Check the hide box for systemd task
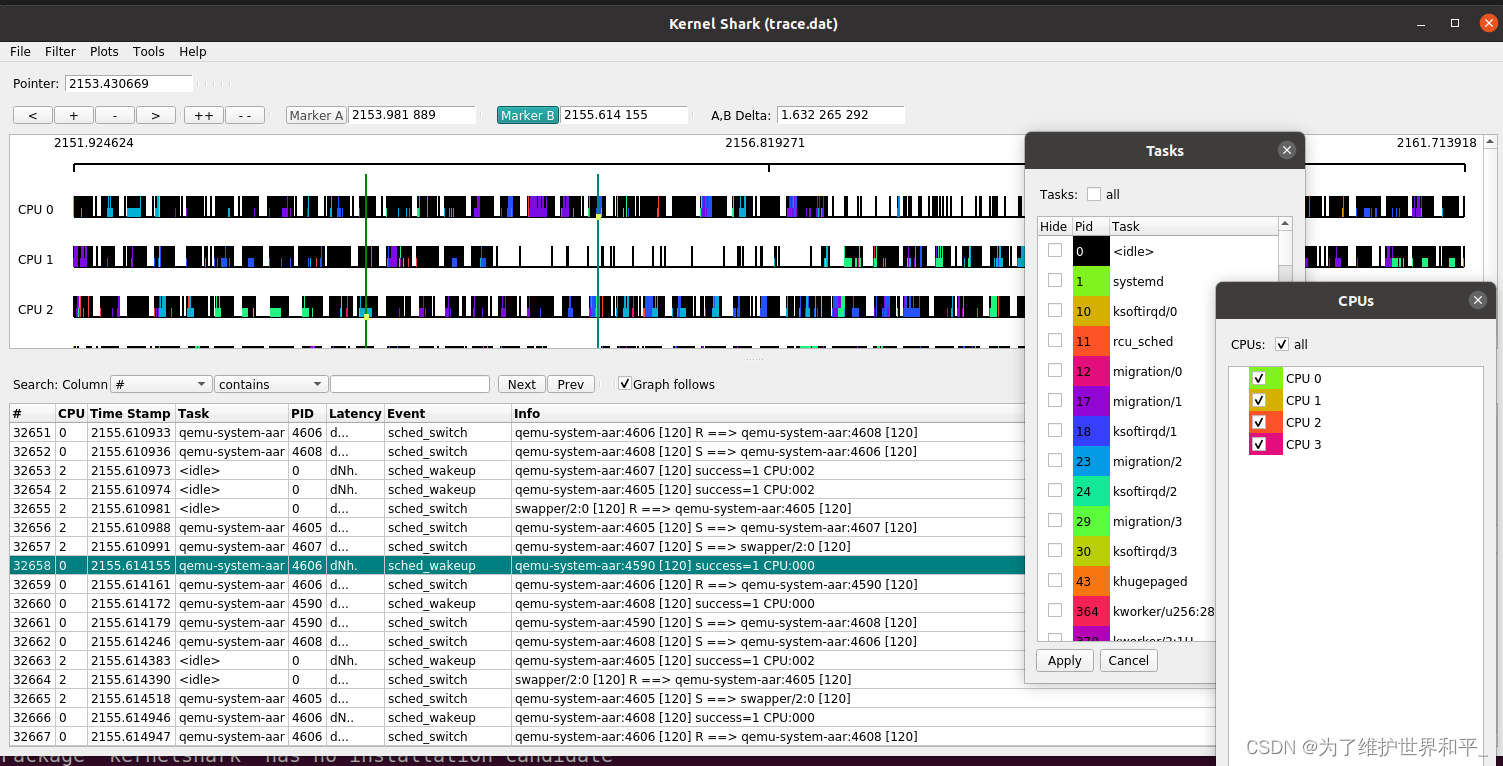1503x766 pixels. [1055, 281]
